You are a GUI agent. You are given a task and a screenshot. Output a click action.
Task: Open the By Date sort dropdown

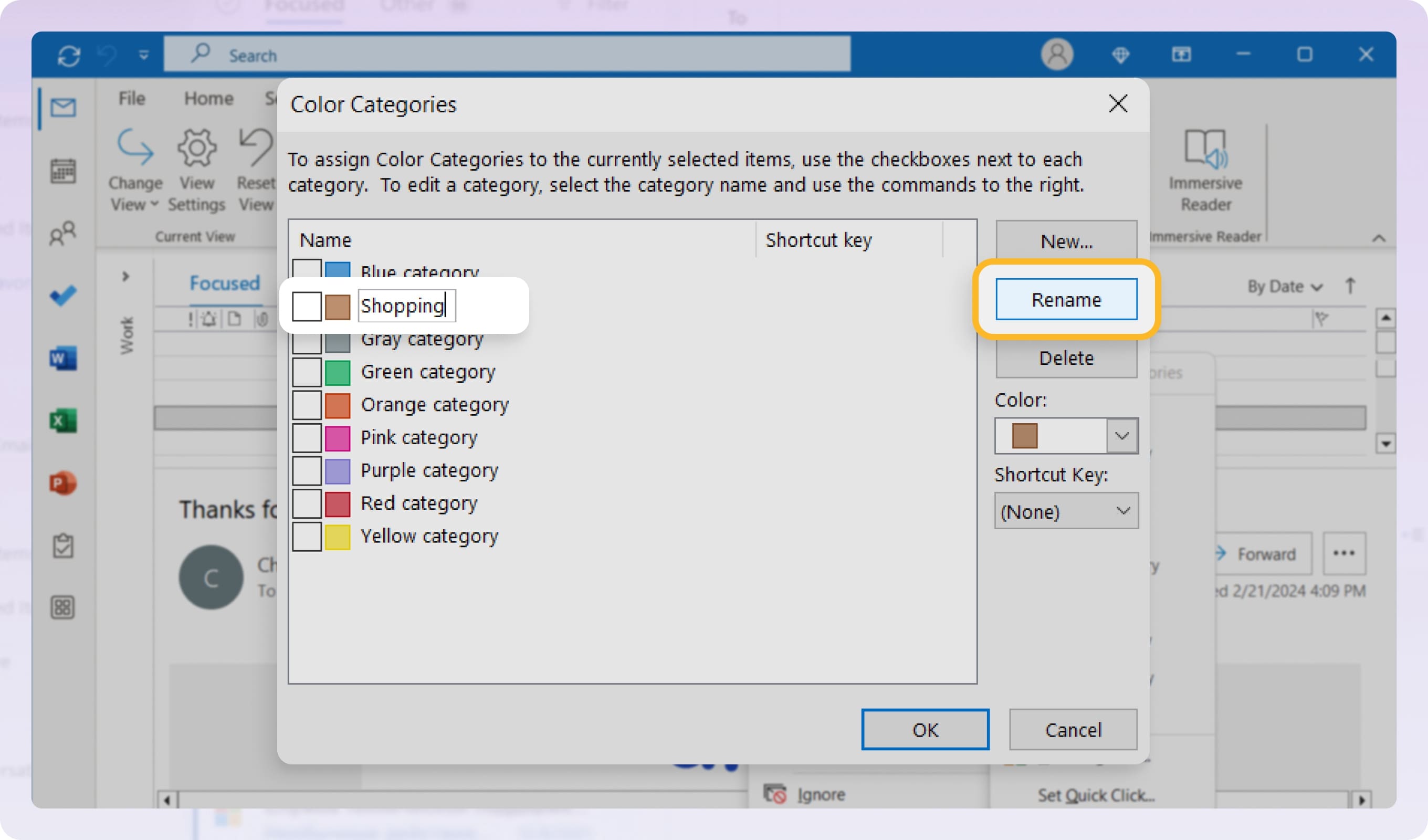point(1284,286)
